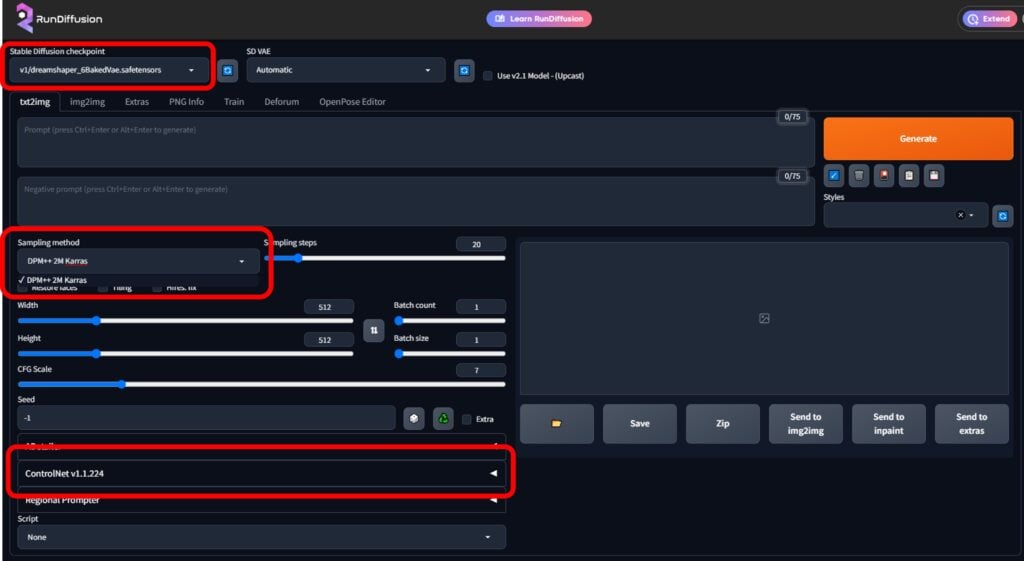Click the Sampling steps number field

tap(481, 244)
